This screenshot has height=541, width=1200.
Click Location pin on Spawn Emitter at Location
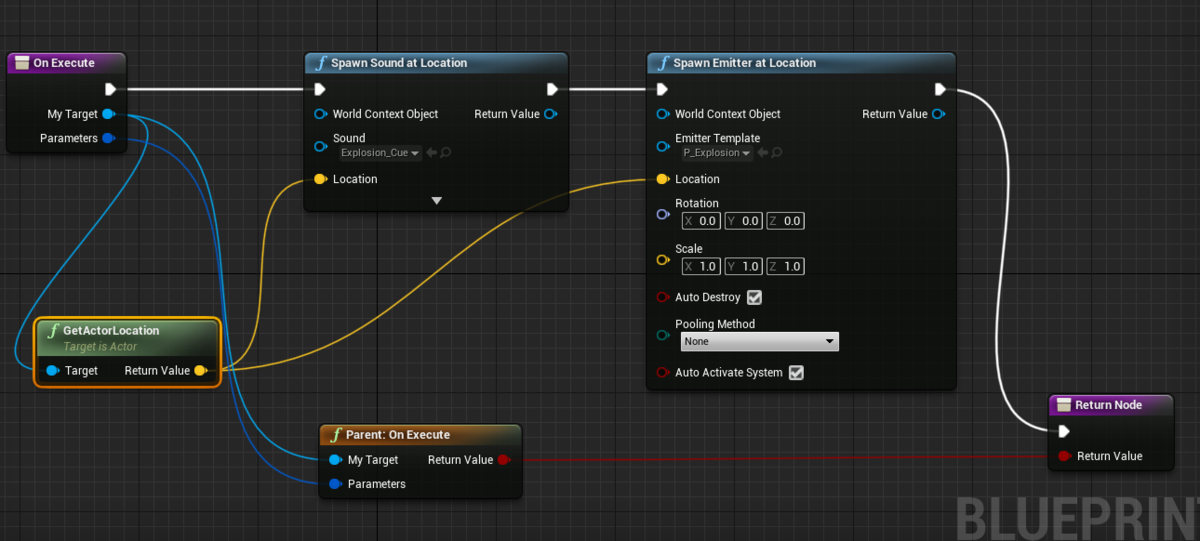[x=662, y=179]
